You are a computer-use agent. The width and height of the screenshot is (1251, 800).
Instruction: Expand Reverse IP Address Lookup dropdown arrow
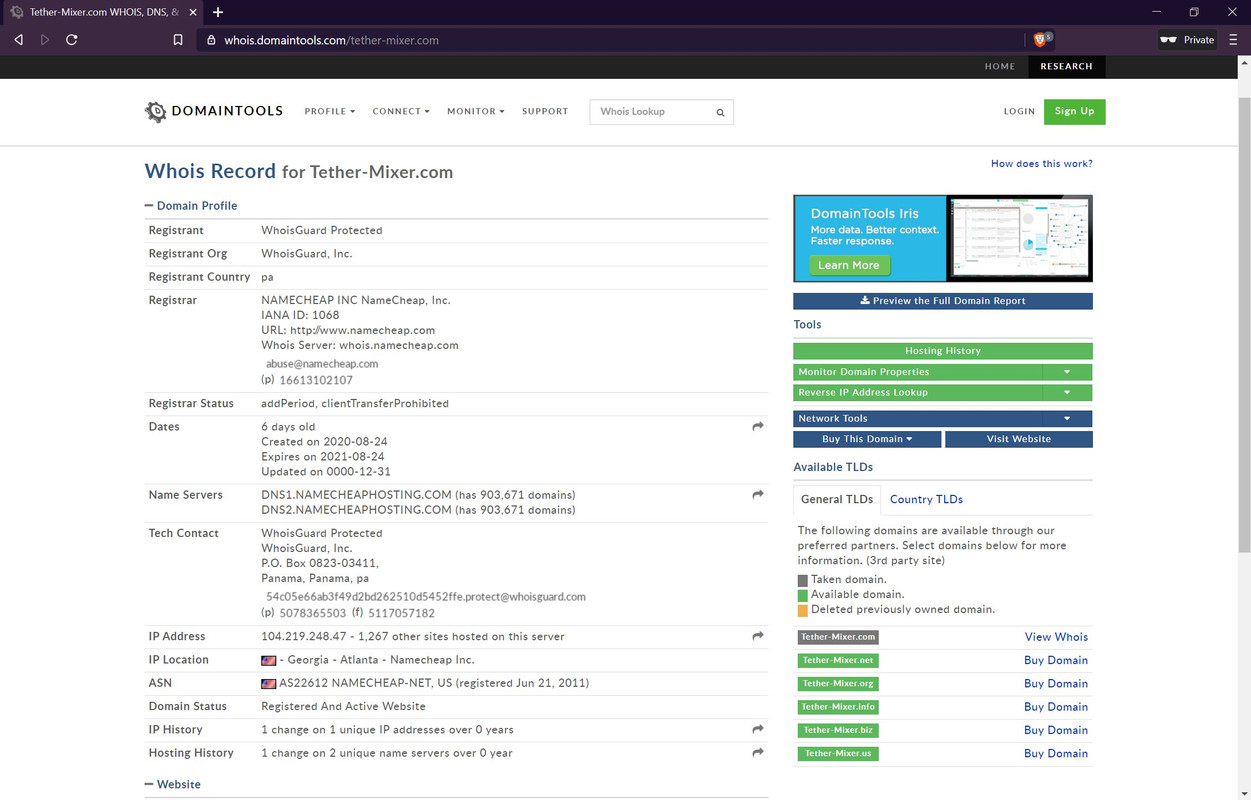[x=1067, y=392]
